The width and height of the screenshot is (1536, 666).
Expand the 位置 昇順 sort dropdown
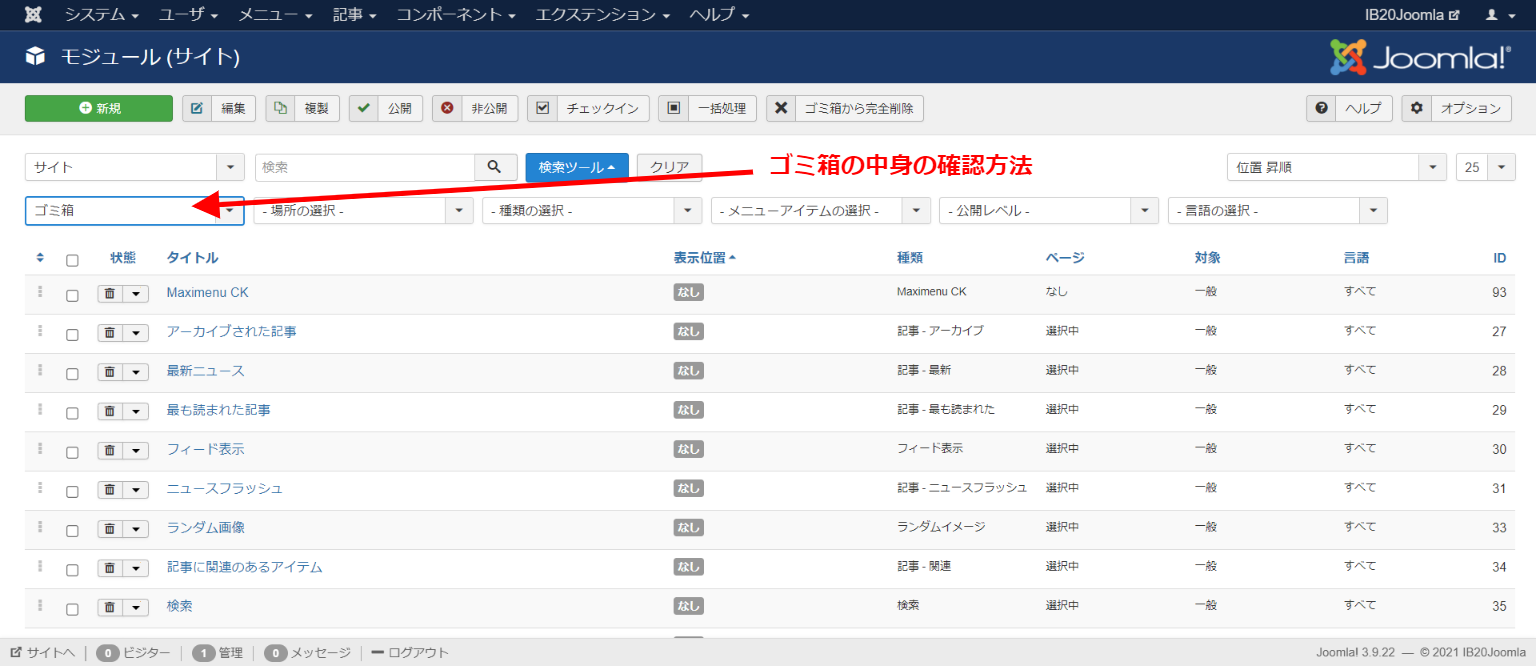tap(1336, 168)
